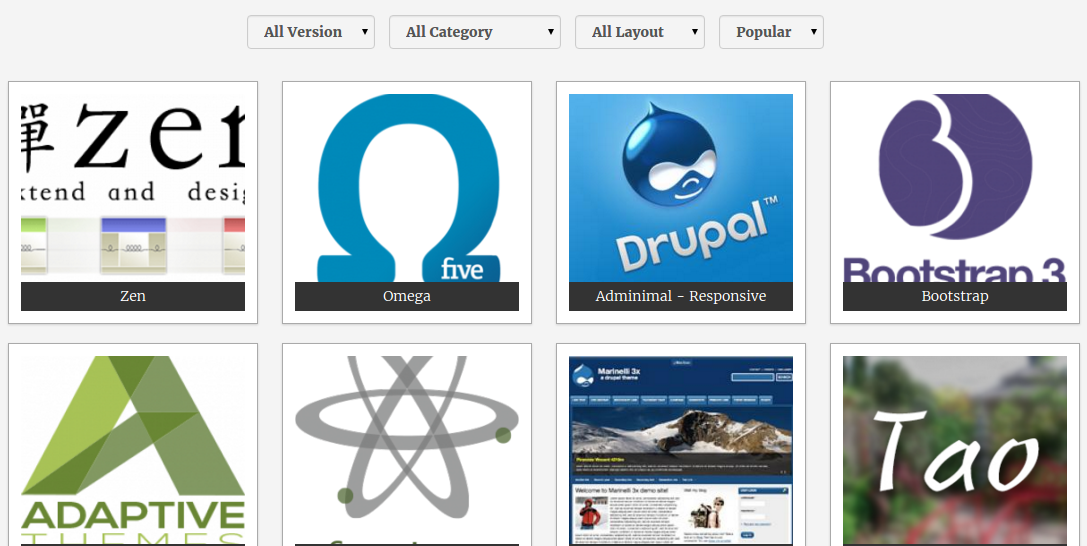
Task: Open the Popular sort dropdown
Action: [772, 32]
